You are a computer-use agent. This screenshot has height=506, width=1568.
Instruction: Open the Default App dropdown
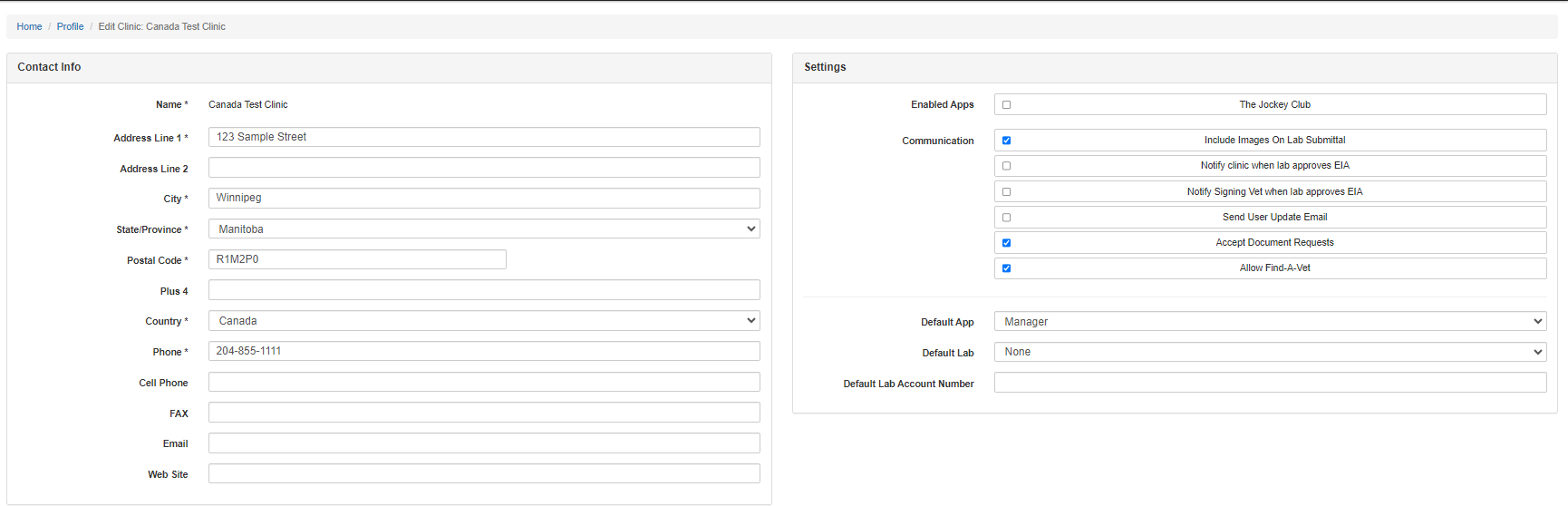(x=1270, y=322)
